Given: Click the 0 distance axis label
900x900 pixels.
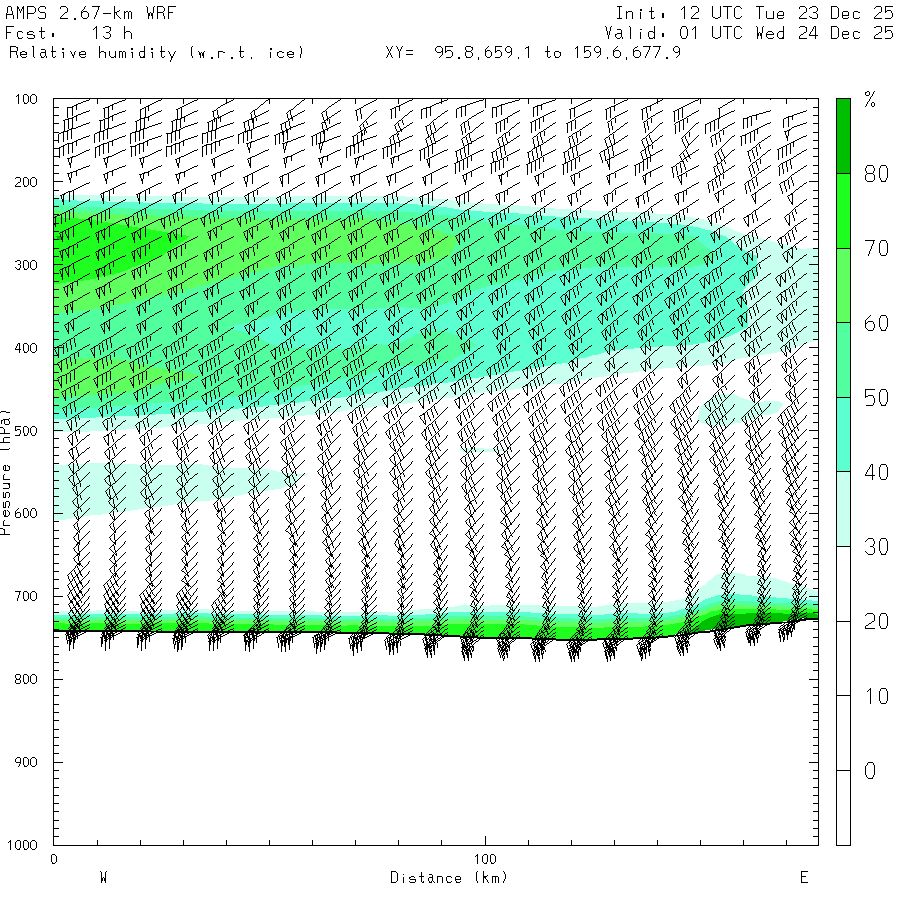Looking at the screenshot, I should coord(54,859).
